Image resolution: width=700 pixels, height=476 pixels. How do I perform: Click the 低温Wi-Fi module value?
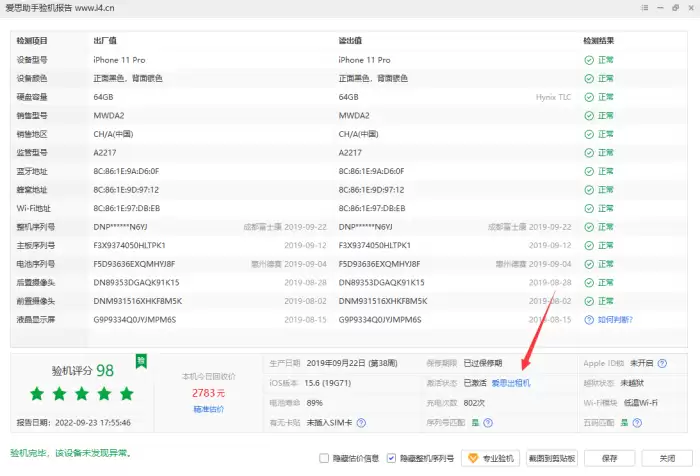click(641, 403)
